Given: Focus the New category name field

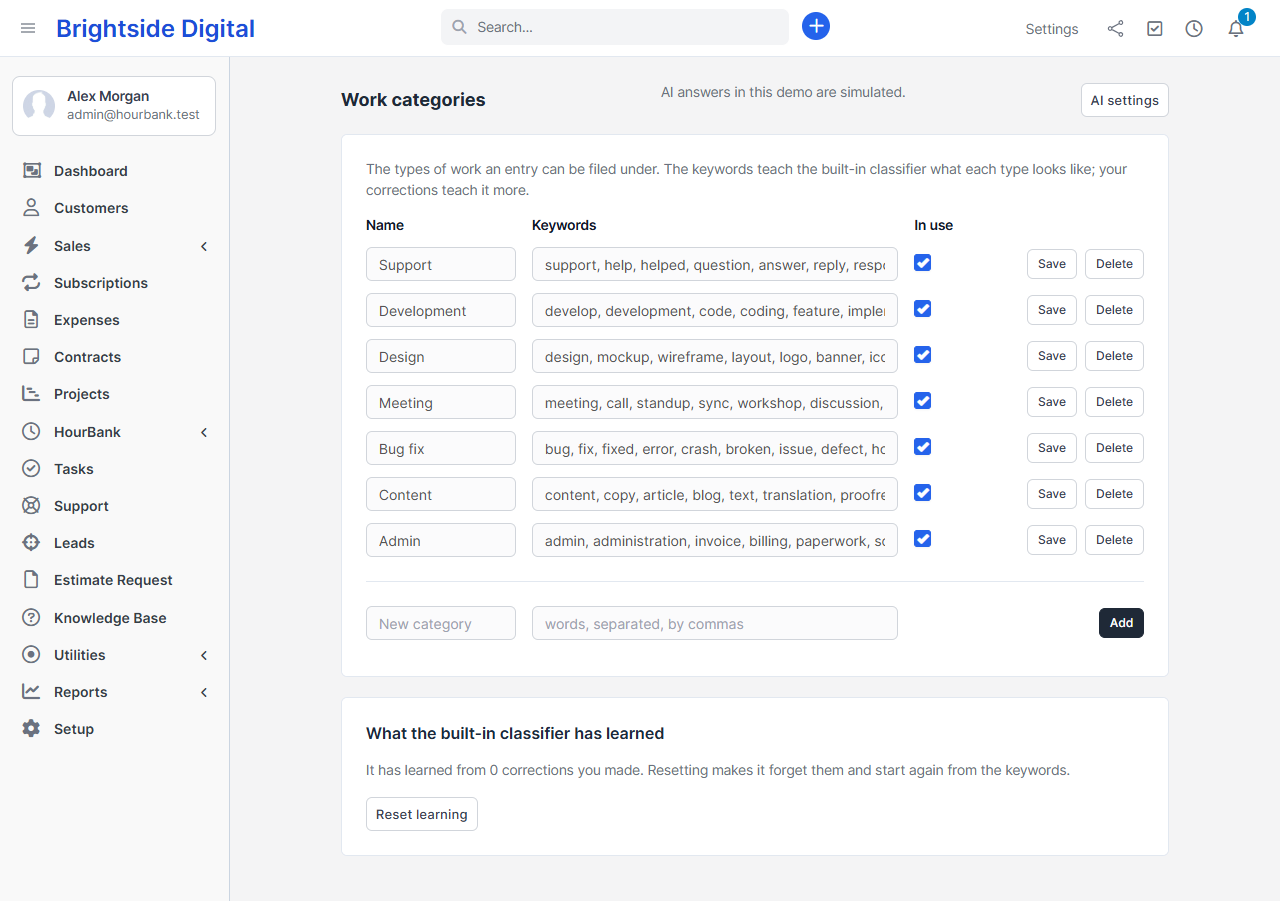Looking at the screenshot, I should [441, 623].
